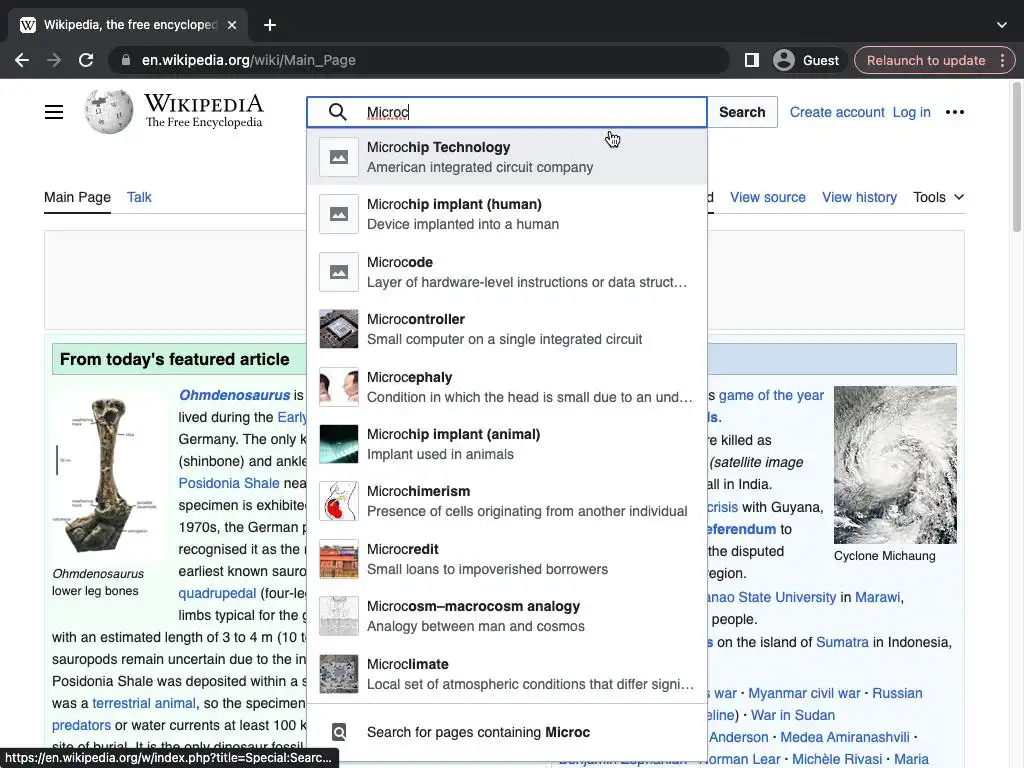Choose the Microcontroller suggestion

(x=507, y=329)
